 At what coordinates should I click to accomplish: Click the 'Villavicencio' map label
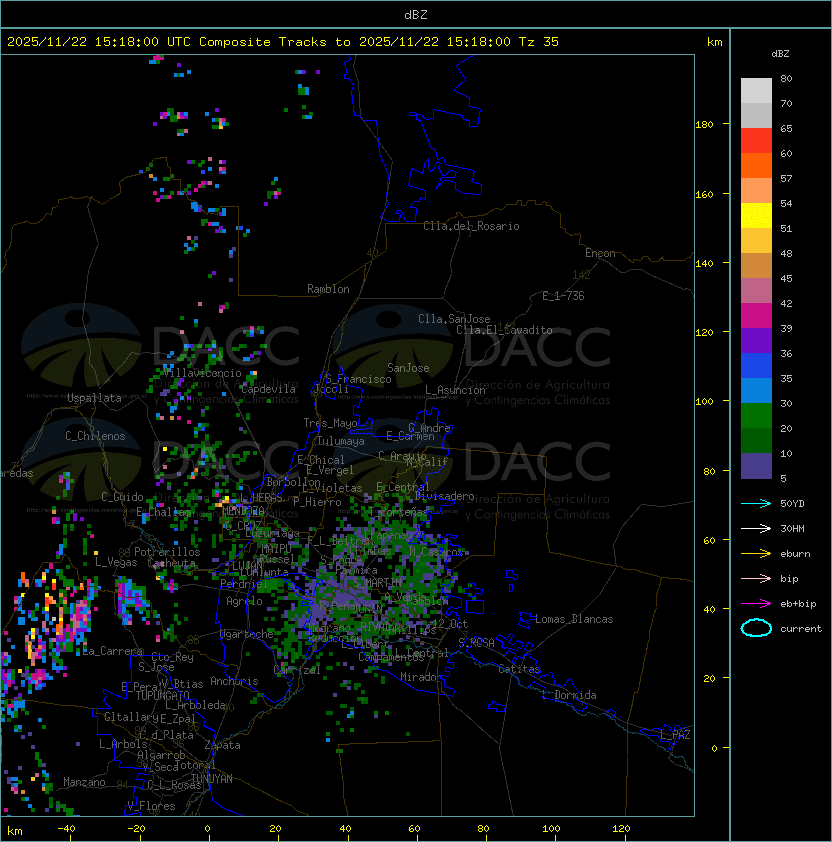[202, 373]
